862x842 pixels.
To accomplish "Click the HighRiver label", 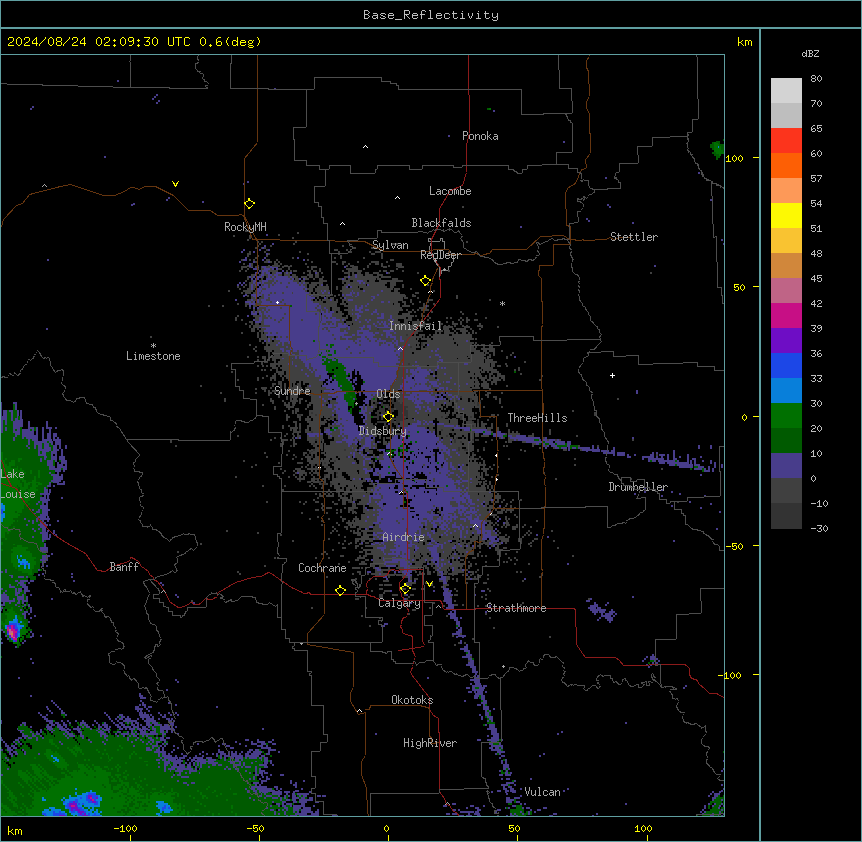I will [430, 743].
